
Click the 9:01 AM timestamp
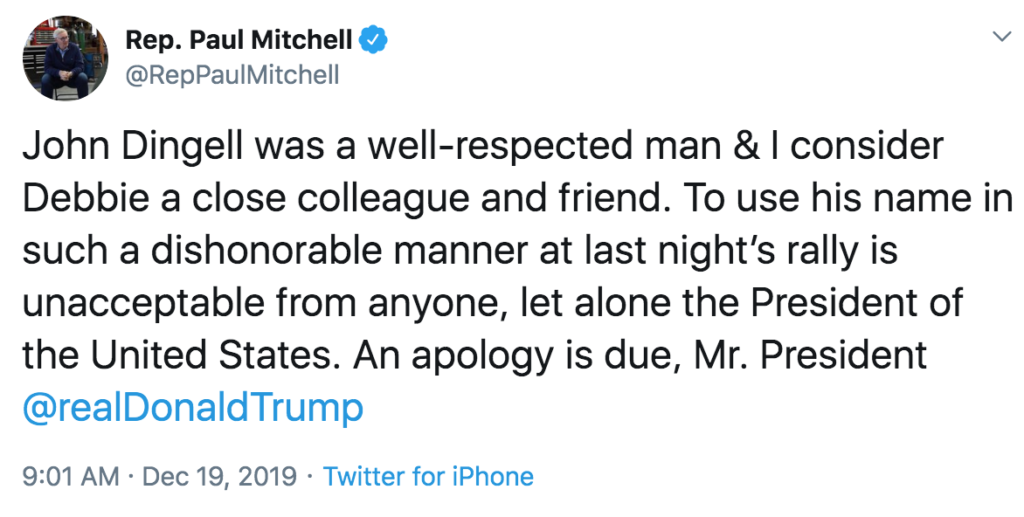pyautogui.click(x=71, y=477)
